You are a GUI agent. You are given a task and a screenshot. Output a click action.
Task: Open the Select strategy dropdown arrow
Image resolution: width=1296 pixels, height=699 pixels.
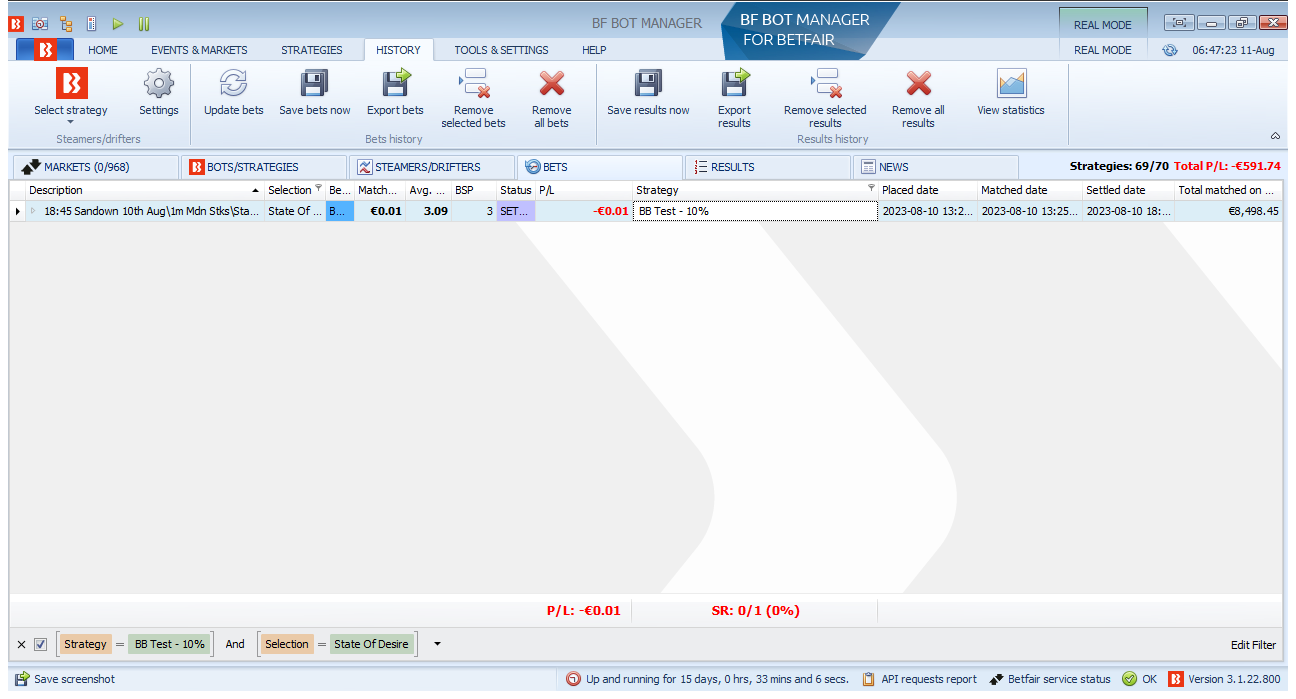[x=71, y=122]
